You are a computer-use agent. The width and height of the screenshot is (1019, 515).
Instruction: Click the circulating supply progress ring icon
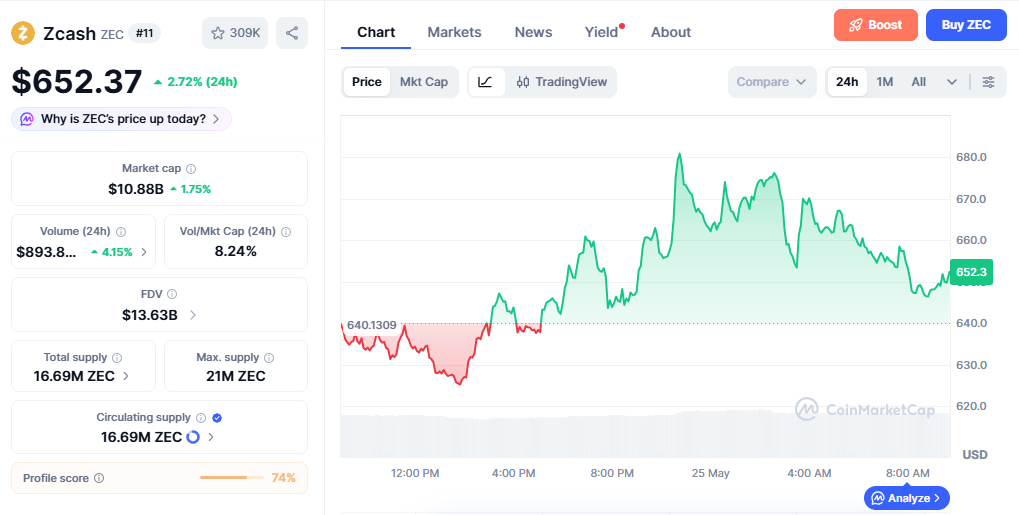[x=192, y=437]
